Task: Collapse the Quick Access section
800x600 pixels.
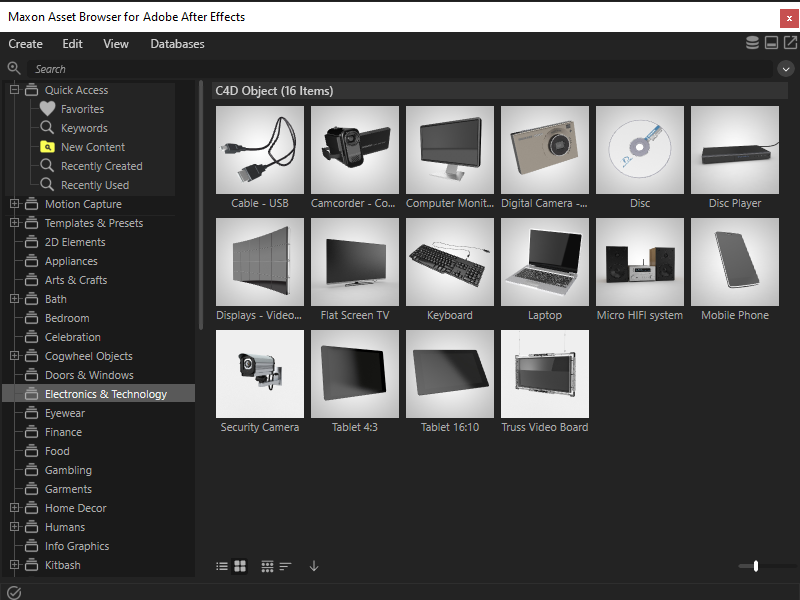Action: [14, 89]
